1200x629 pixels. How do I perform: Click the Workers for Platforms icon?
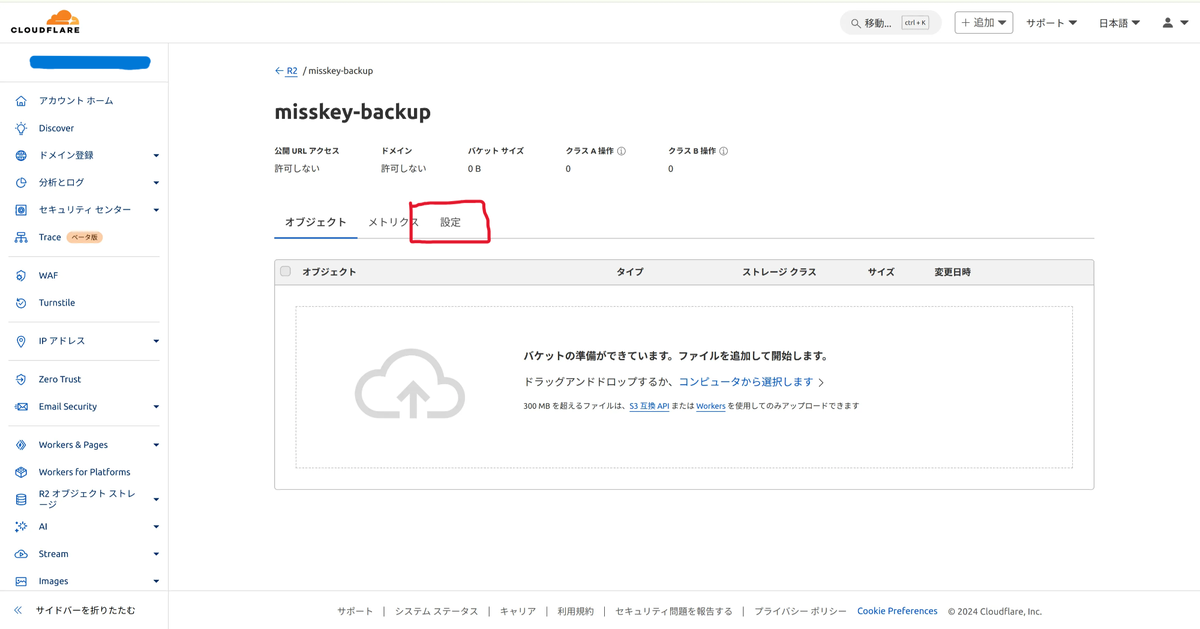pyautogui.click(x=21, y=472)
